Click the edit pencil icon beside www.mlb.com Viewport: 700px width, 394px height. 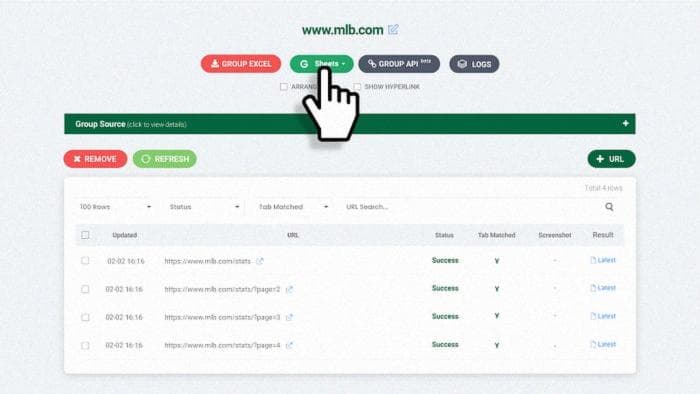pyautogui.click(x=393, y=30)
